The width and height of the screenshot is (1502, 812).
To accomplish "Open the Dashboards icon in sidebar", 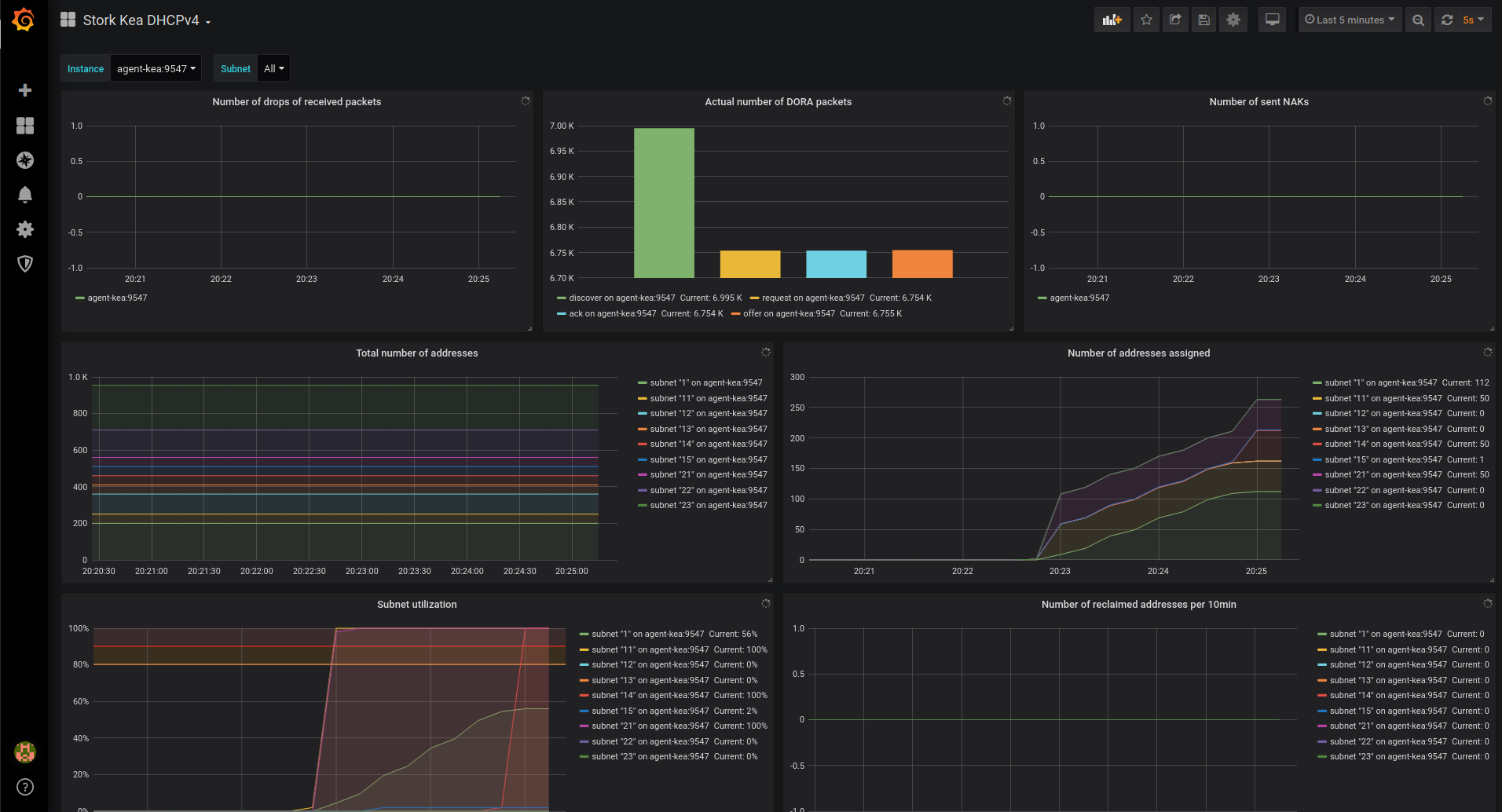I will pyautogui.click(x=25, y=126).
